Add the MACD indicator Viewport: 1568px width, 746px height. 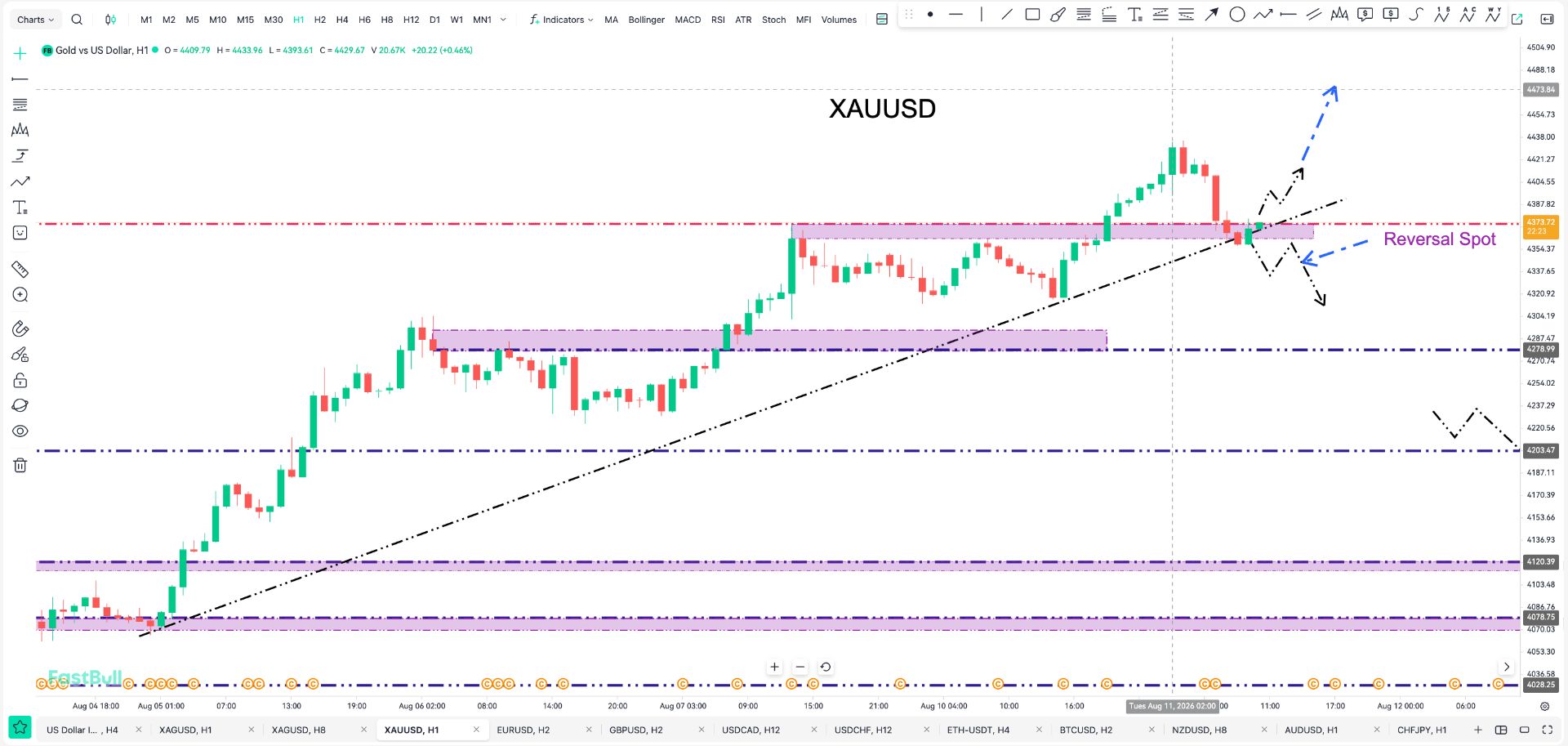coord(688,20)
